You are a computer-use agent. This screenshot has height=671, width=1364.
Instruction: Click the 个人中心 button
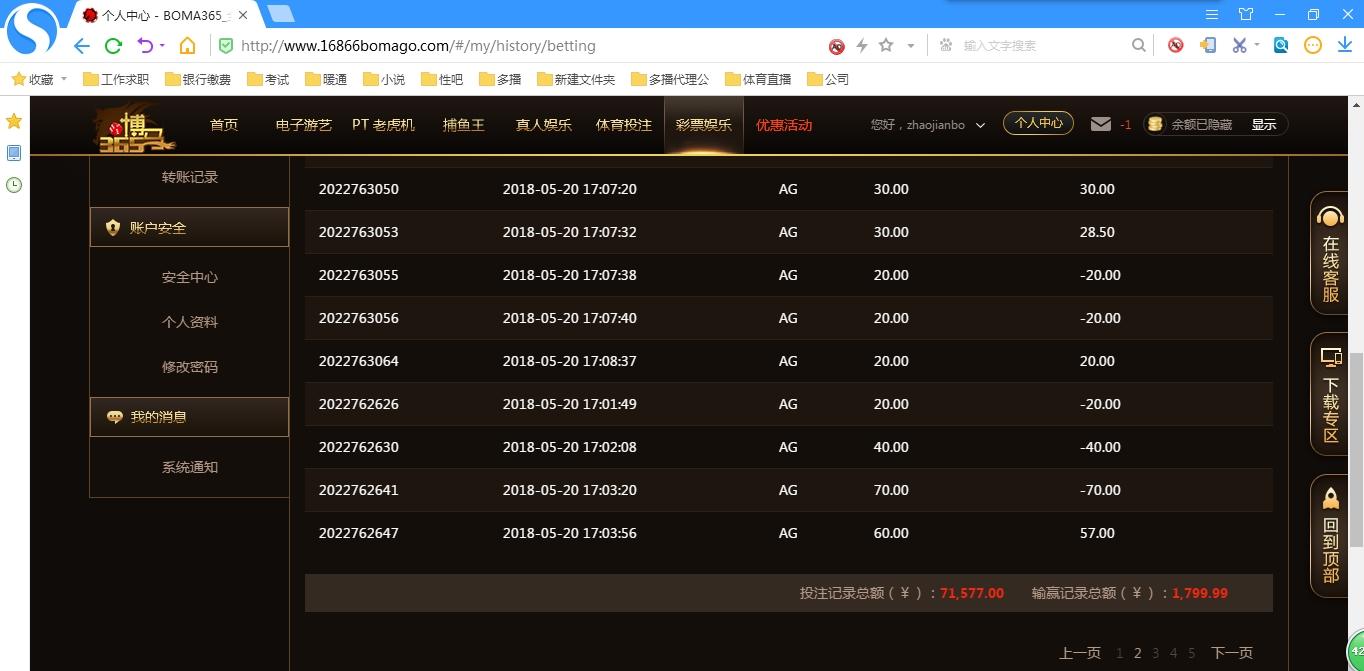click(1038, 123)
